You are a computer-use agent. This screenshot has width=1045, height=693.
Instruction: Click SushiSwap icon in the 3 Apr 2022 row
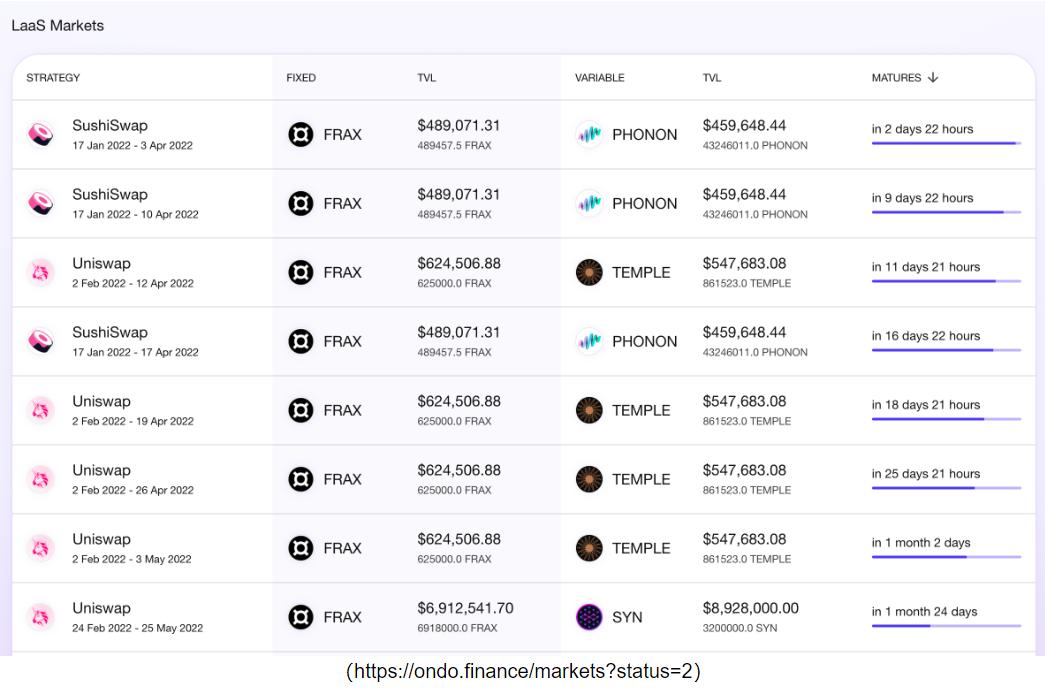click(x=41, y=134)
